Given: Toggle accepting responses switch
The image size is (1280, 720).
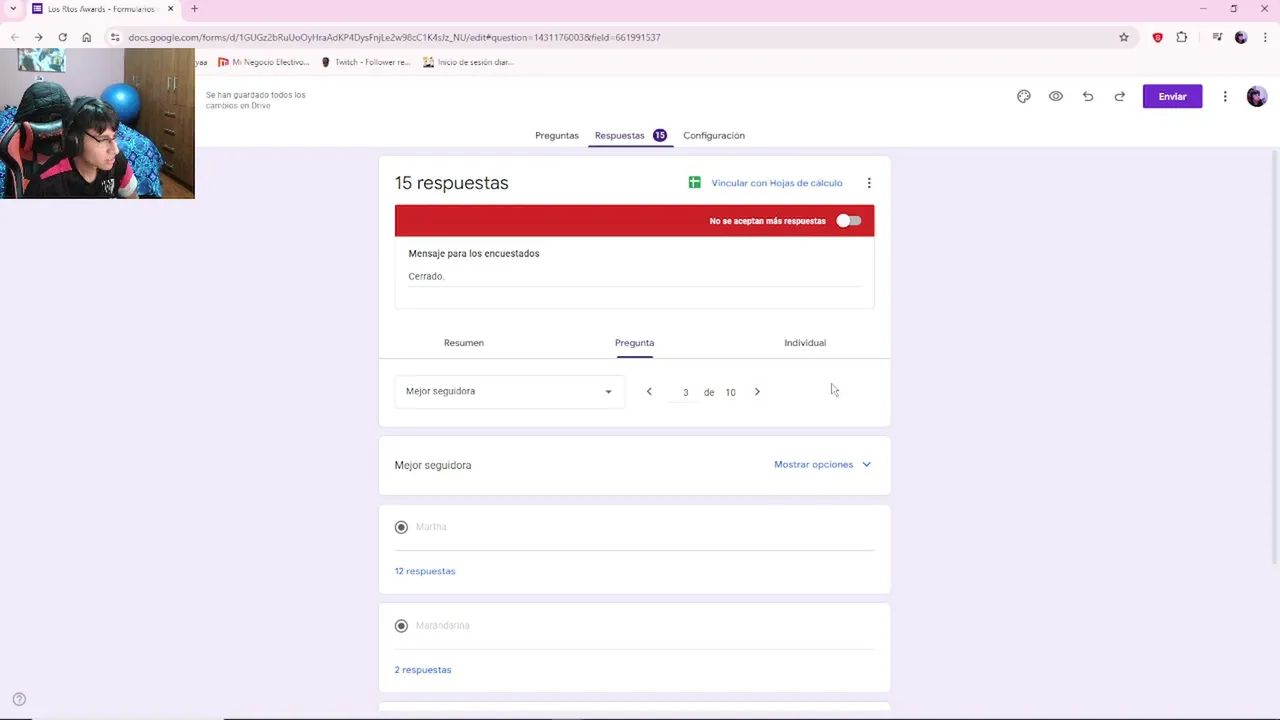Looking at the screenshot, I should coord(848,220).
